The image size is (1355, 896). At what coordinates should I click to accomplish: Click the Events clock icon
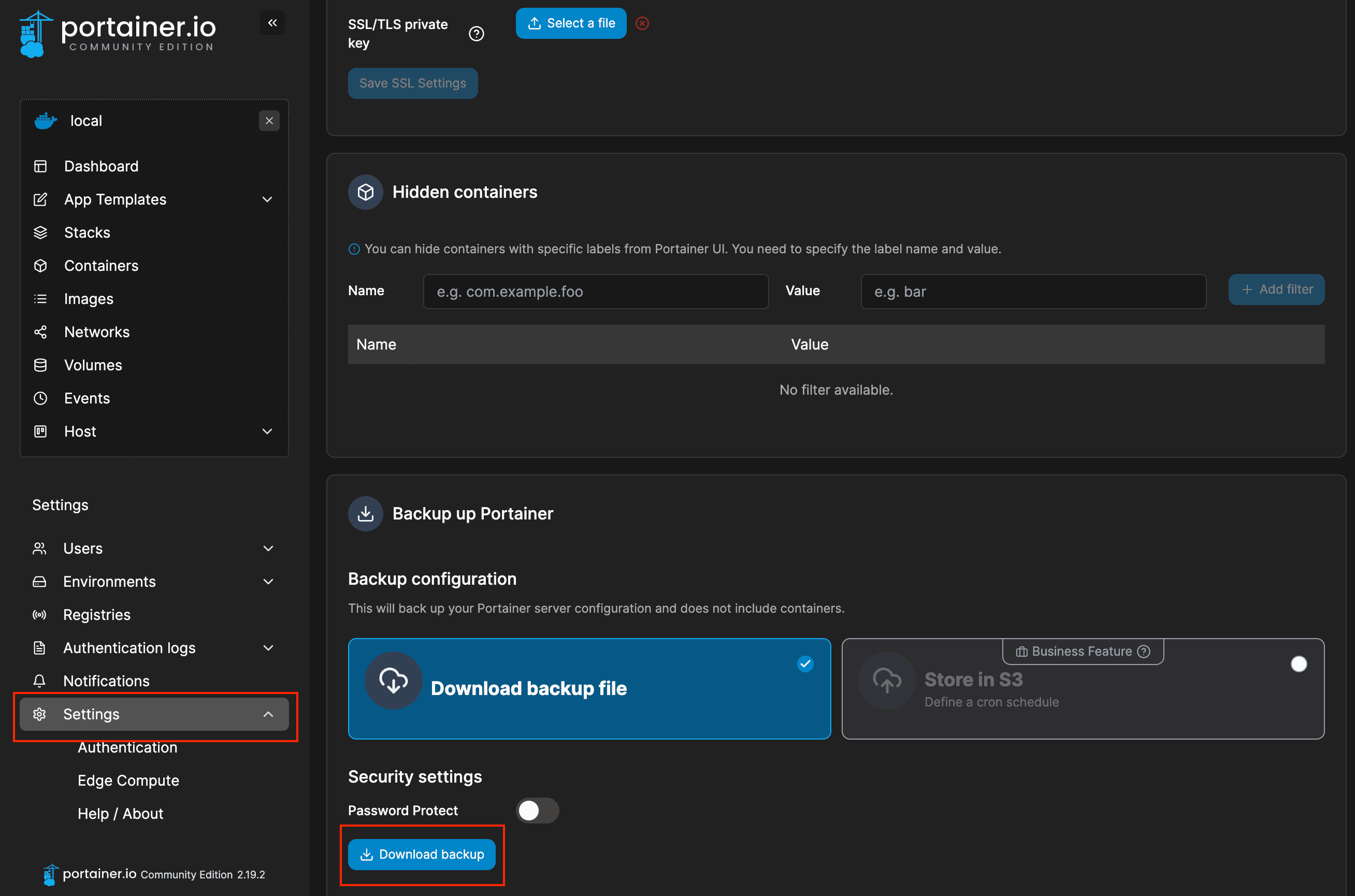click(x=40, y=398)
